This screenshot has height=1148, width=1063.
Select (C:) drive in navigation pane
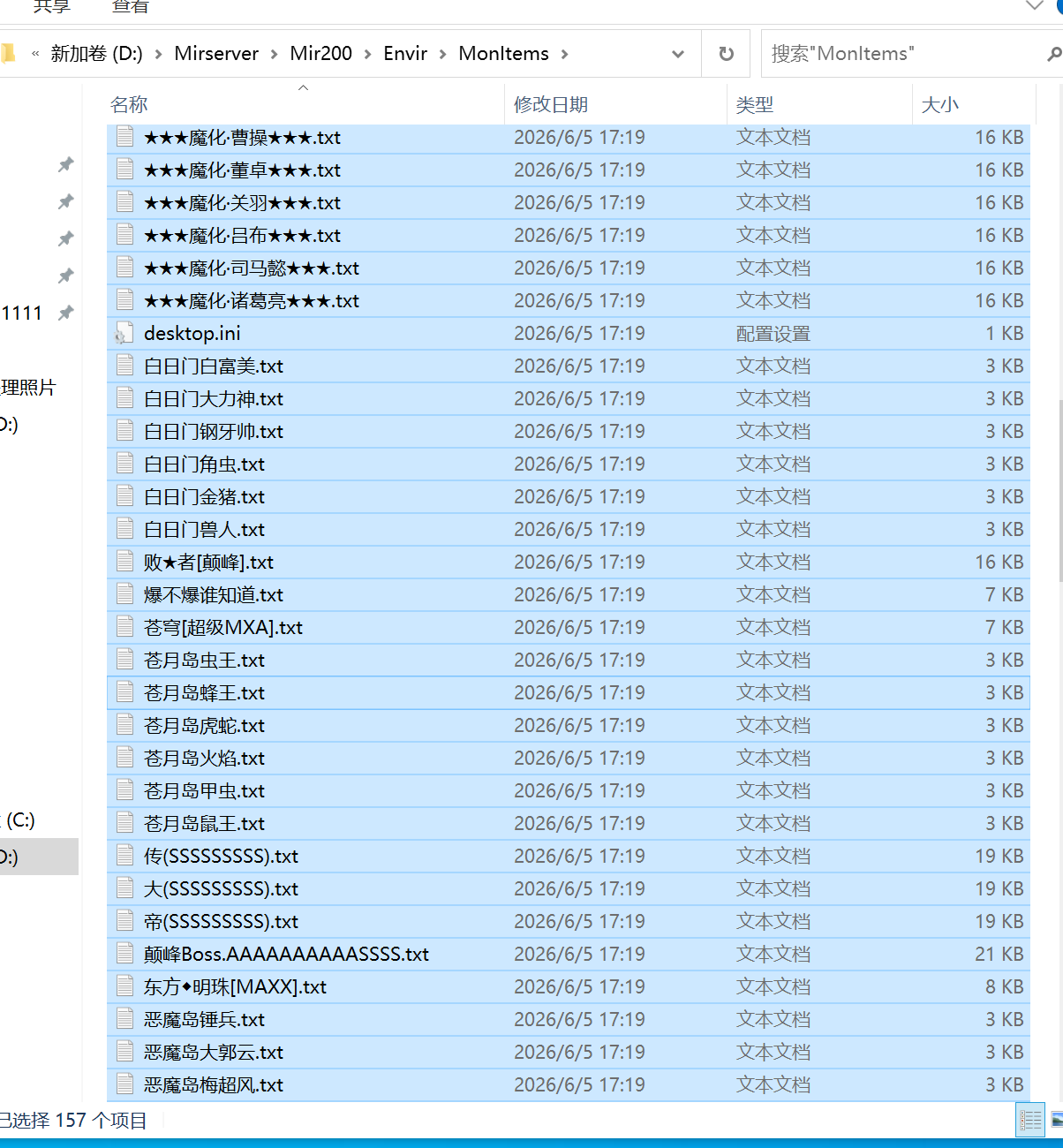(19, 819)
